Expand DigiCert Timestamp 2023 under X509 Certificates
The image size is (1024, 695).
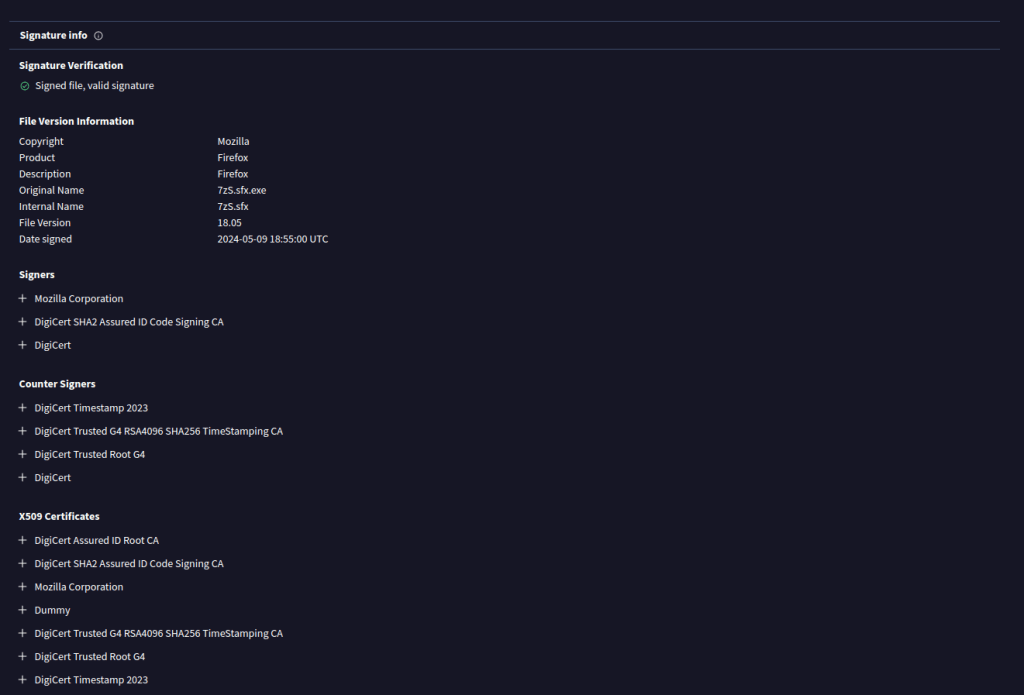[x=23, y=680]
